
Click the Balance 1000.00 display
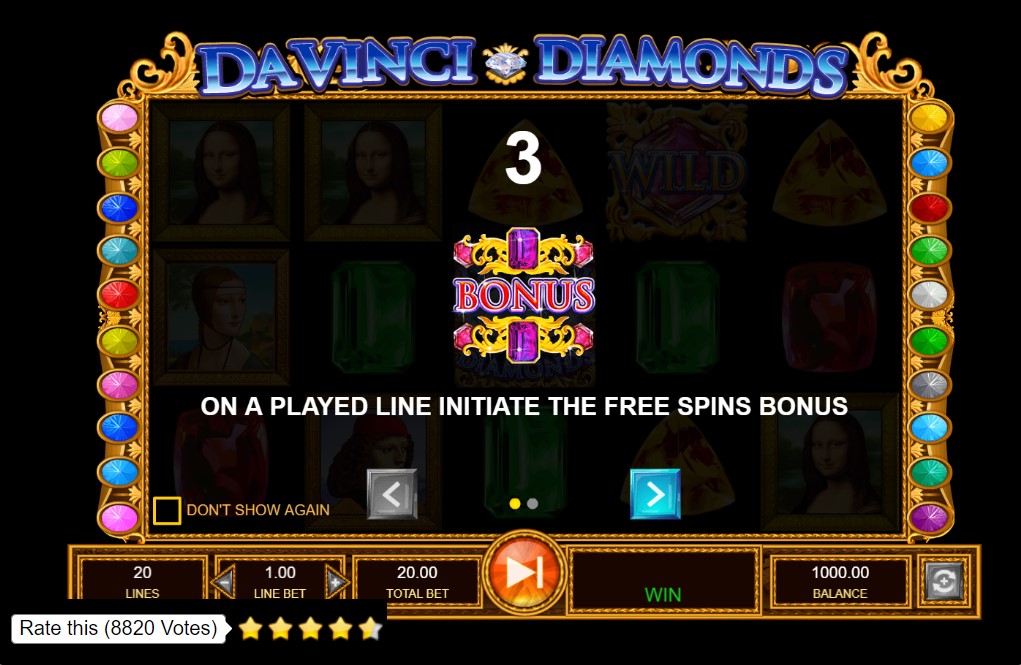(840, 582)
